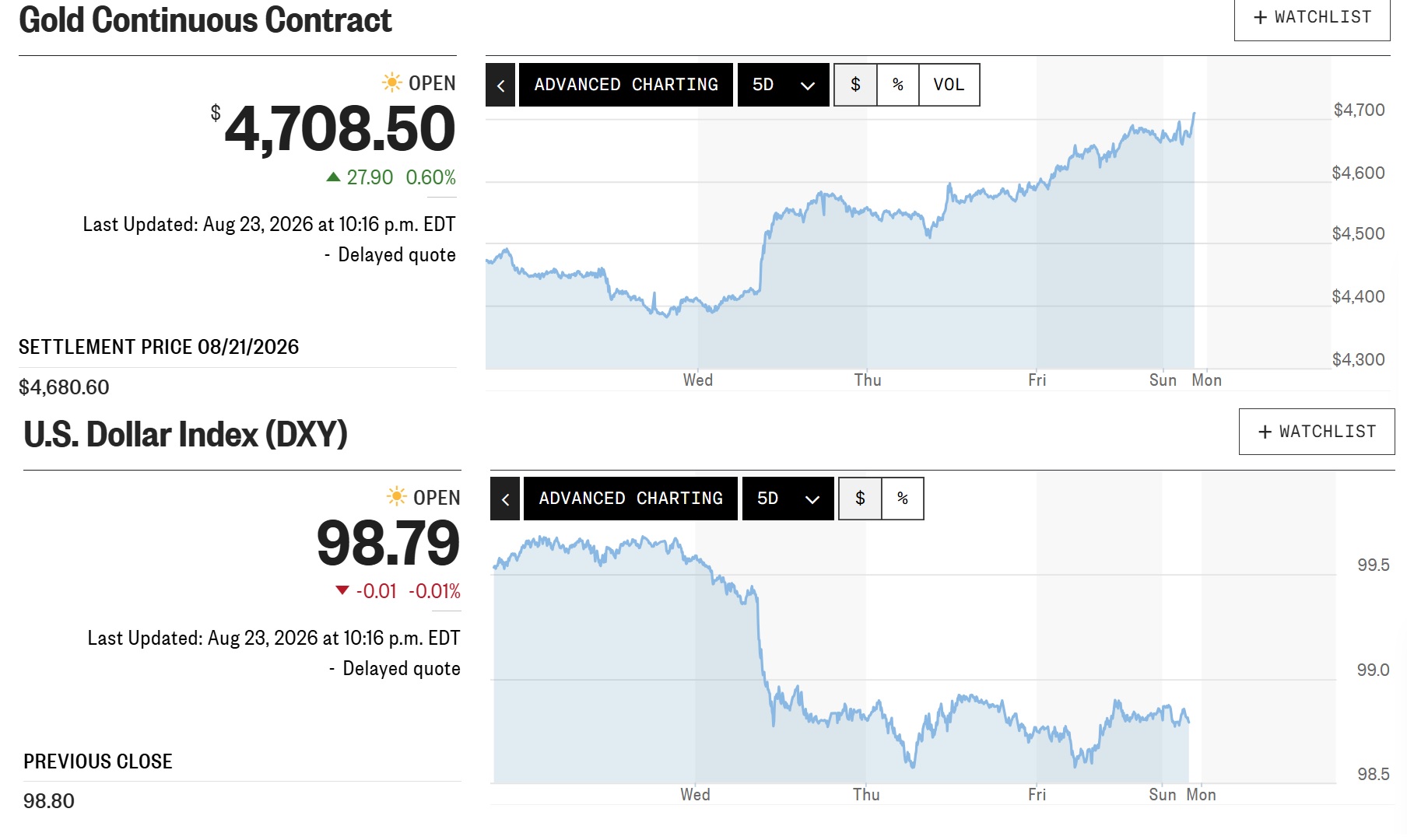Screen dimensions: 1407x840
Task: Click the sun icon beside DXY OPEN status
Action: pyautogui.click(x=397, y=496)
